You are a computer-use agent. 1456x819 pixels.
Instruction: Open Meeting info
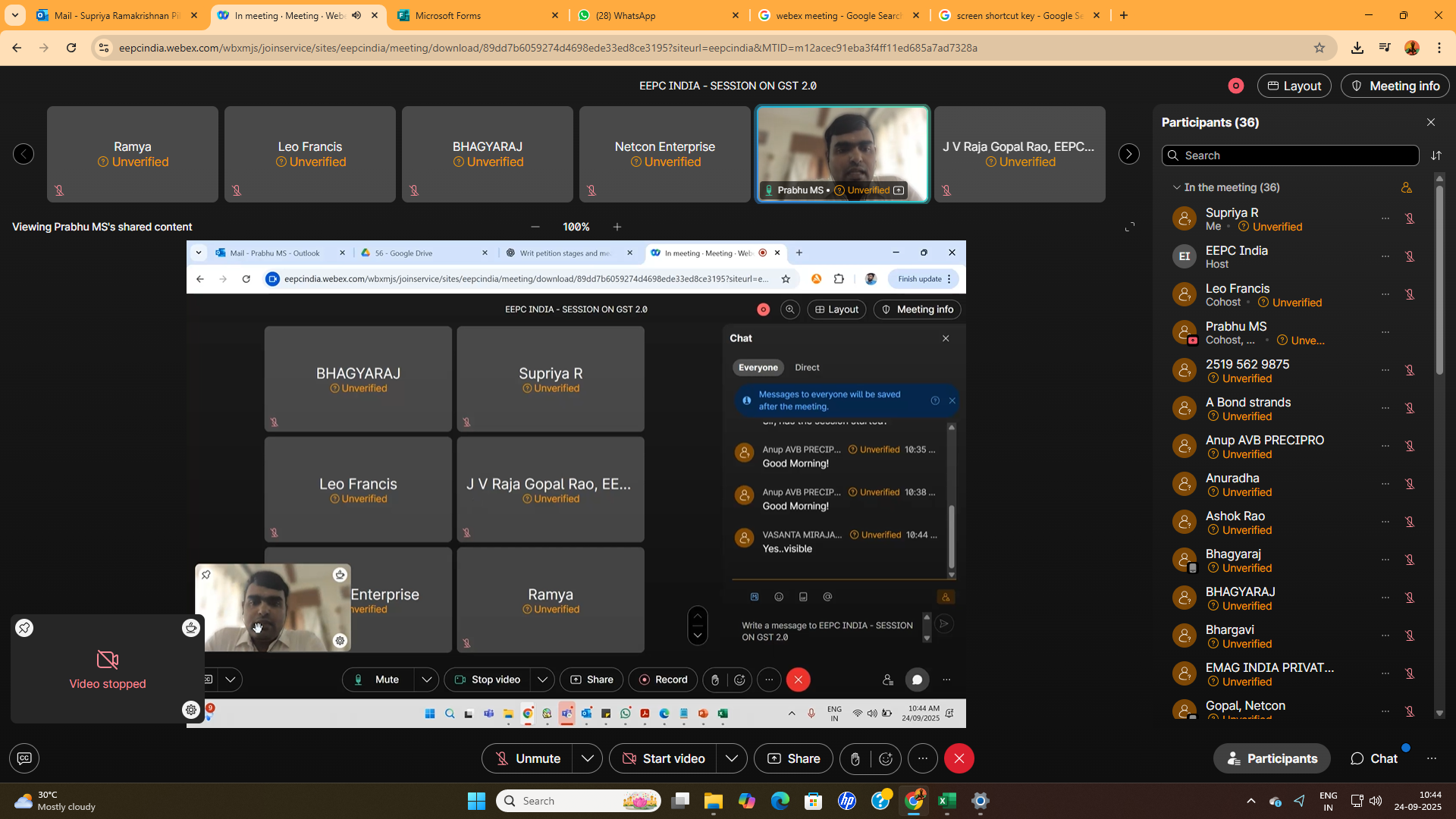[1395, 86]
